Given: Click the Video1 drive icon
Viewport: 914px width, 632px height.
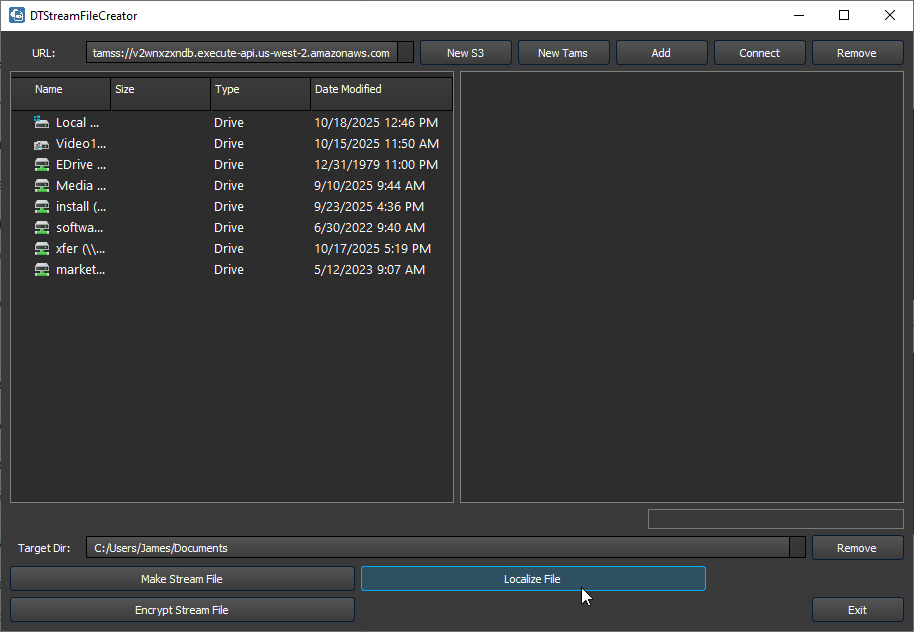Looking at the screenshot, I should click(x=41, y=144).
